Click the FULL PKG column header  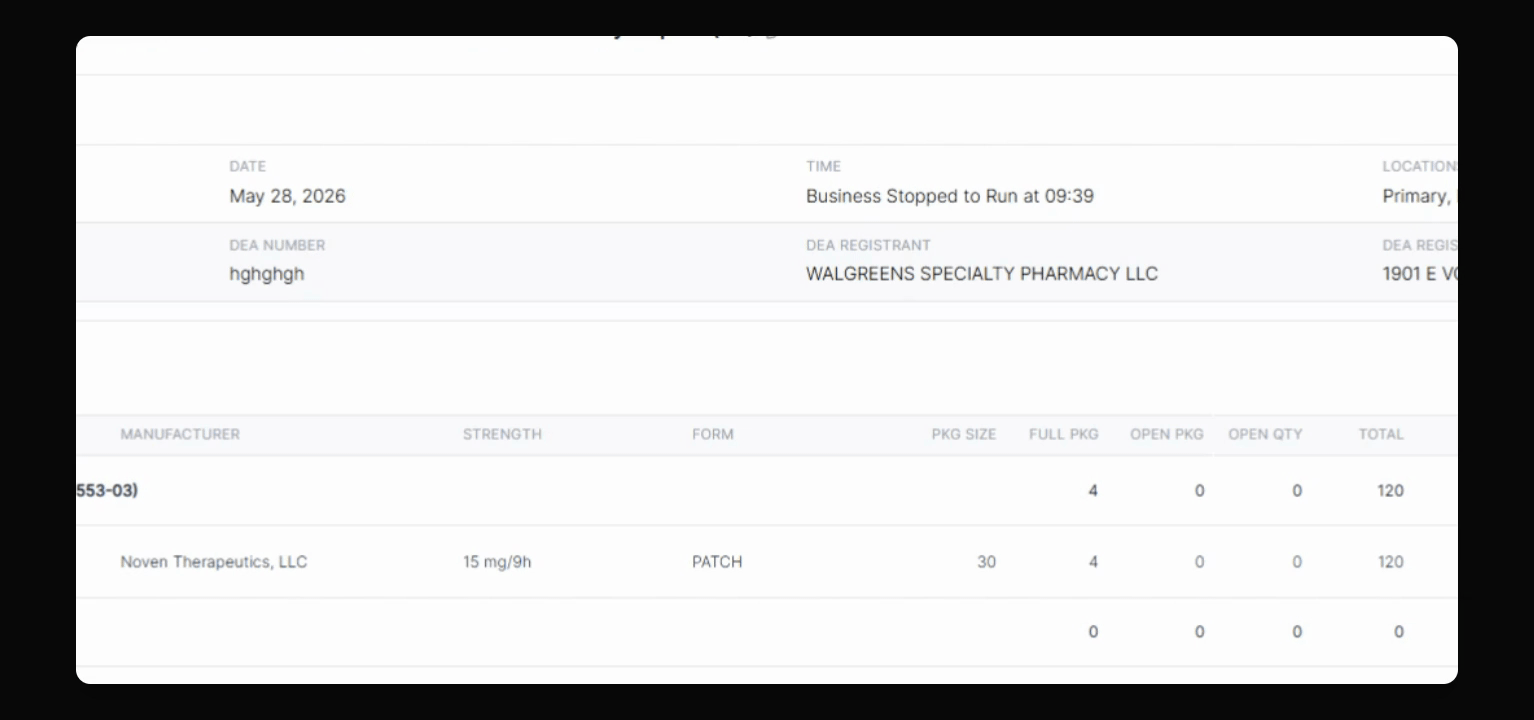(1064, 434)
